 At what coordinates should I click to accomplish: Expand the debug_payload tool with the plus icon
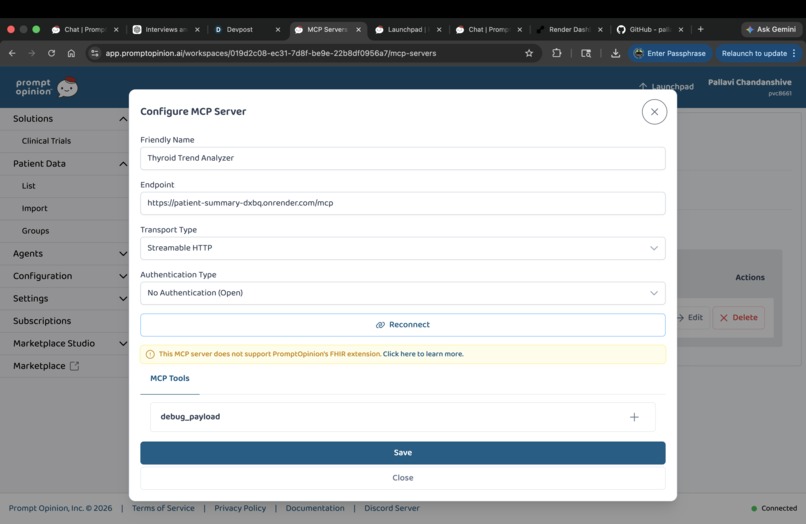pyautogui.click(x=634, y=417)
